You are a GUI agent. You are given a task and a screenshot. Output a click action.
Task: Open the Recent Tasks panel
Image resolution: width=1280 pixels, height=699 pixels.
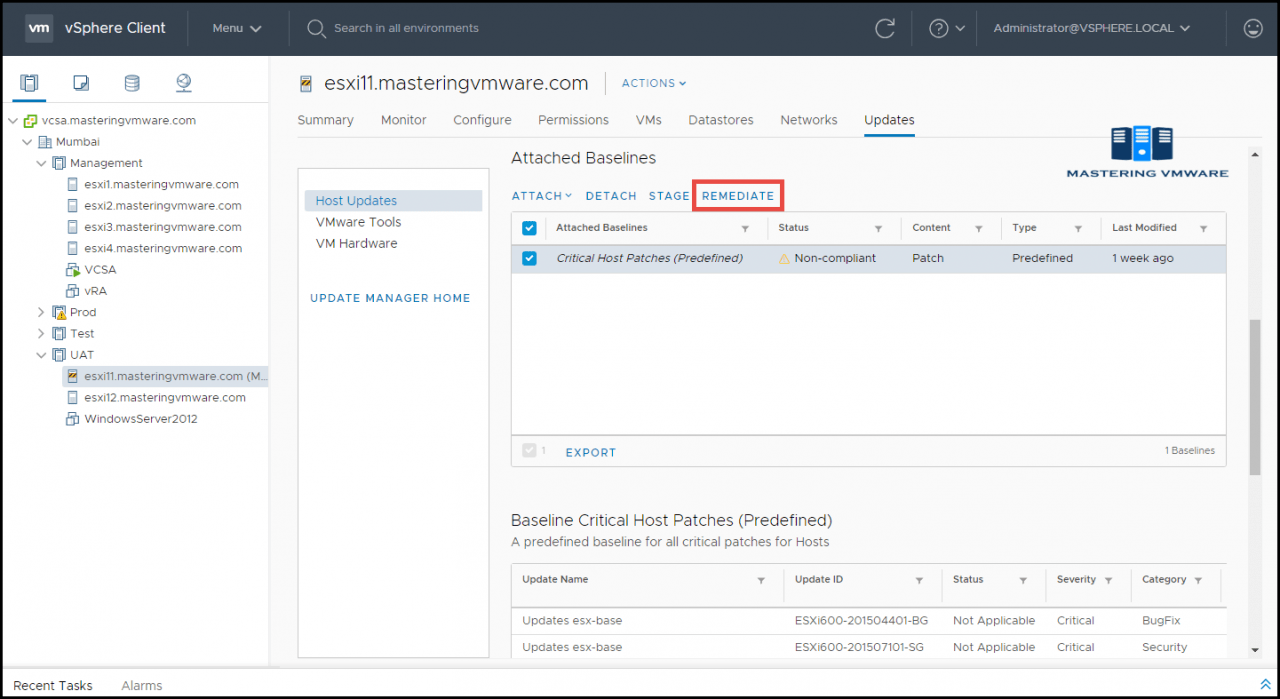pyautogui.click(x=52, y=685)
